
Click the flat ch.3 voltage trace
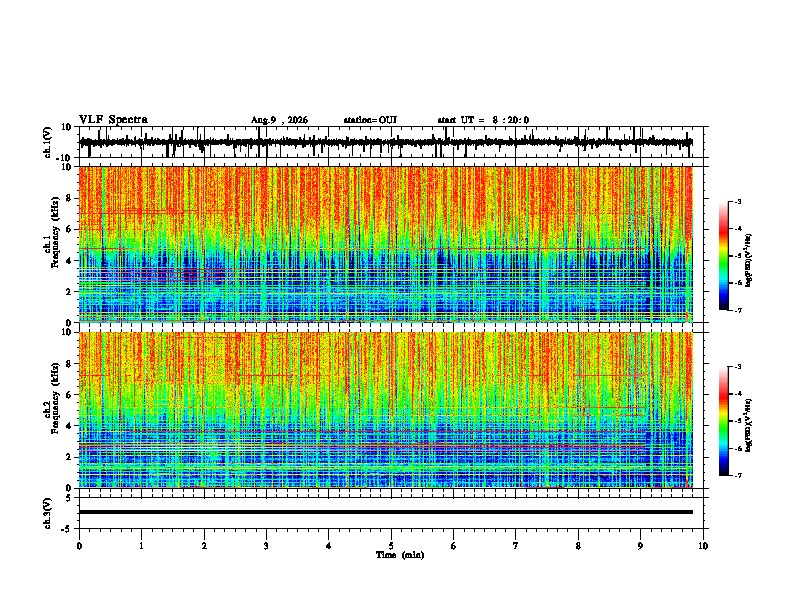coord(386,512)
